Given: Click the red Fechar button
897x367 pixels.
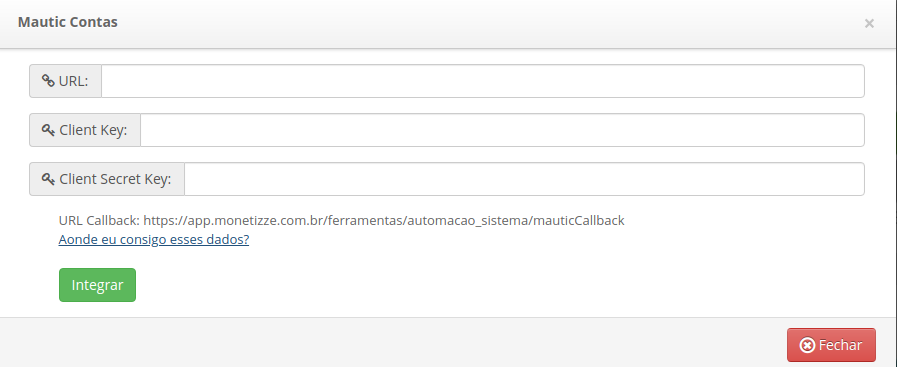Looking at the screenshot, I should click(x=831, y=345).
